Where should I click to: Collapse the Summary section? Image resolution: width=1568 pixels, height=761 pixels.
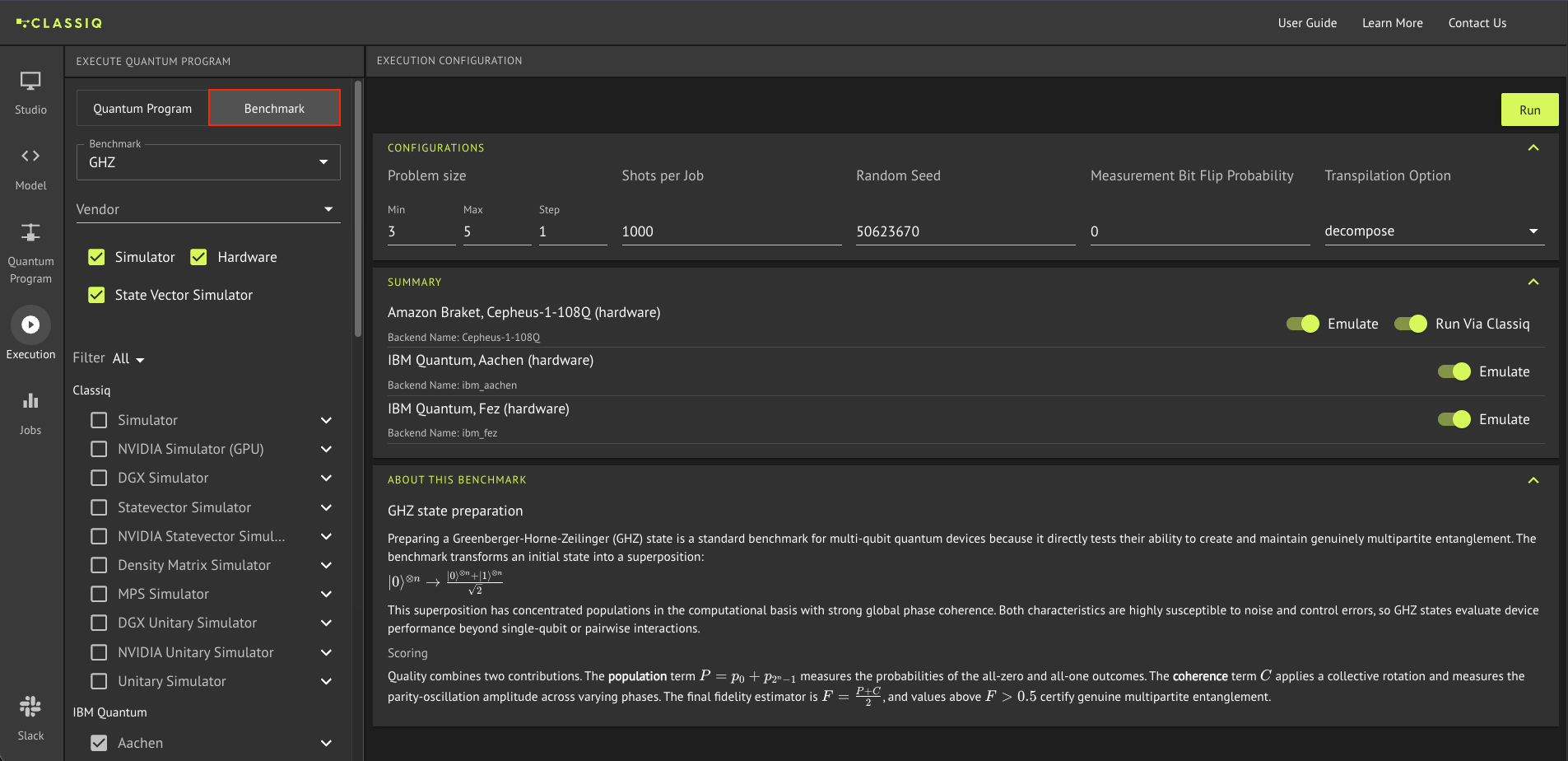coord(1533,282)
